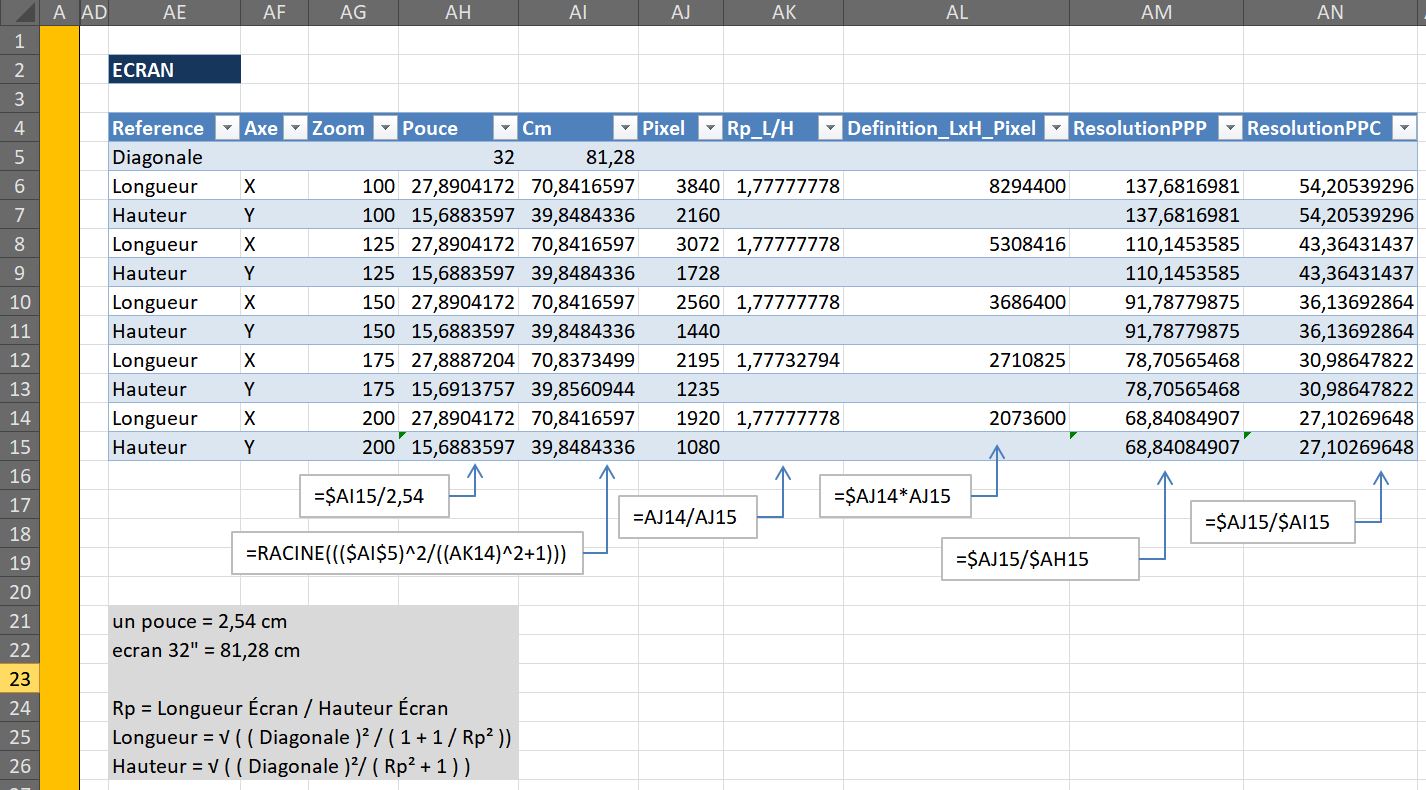
Task: Click the Hauteur formula note line
Action: coord(291,766)
